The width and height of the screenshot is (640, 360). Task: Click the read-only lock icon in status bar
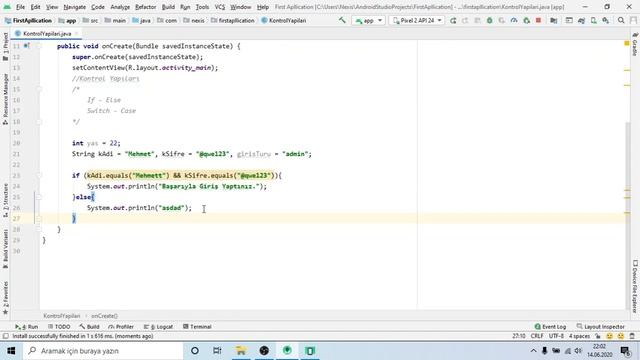click(598, 336)
